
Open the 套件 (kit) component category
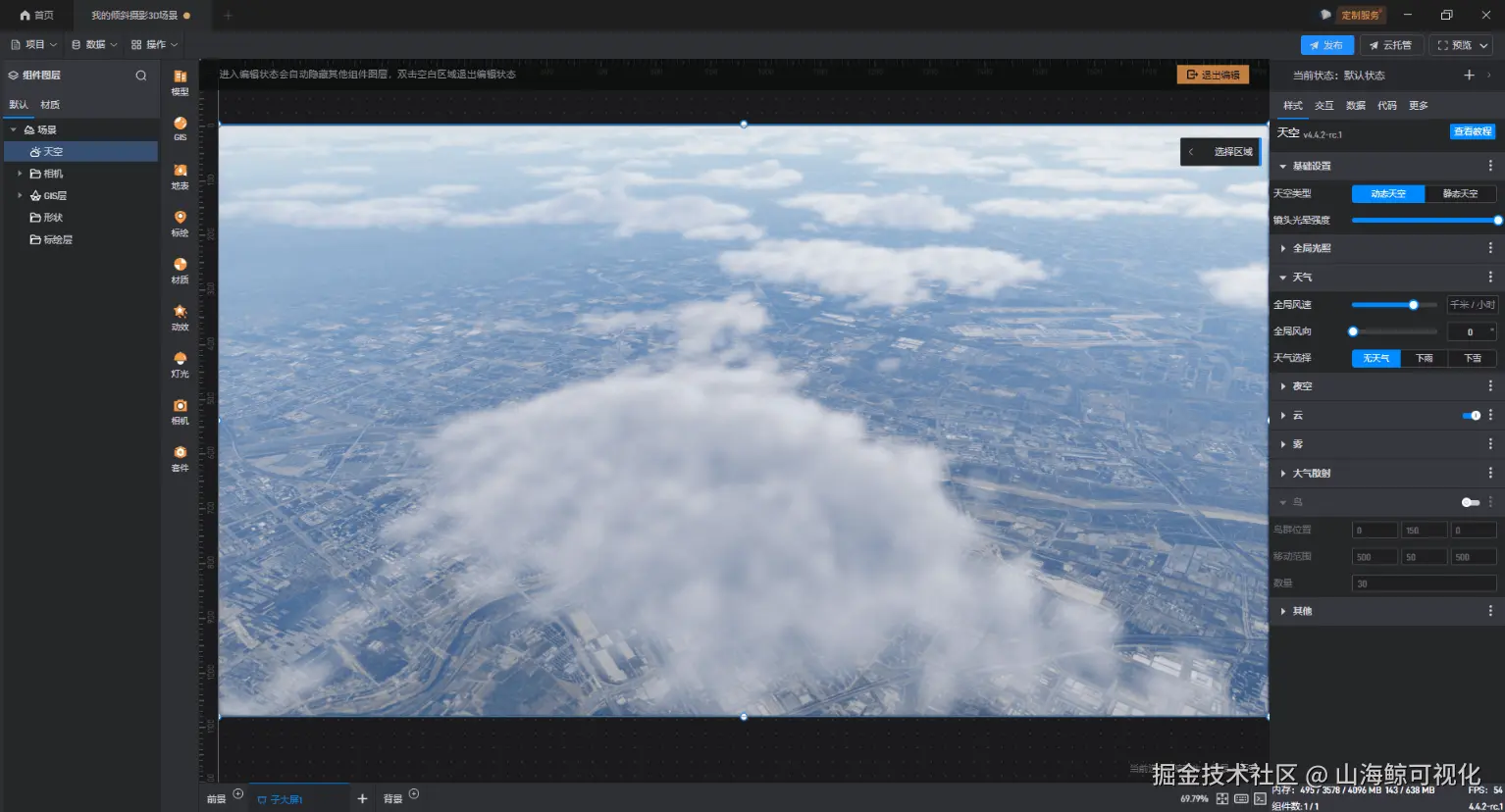(x=180, y=459)
